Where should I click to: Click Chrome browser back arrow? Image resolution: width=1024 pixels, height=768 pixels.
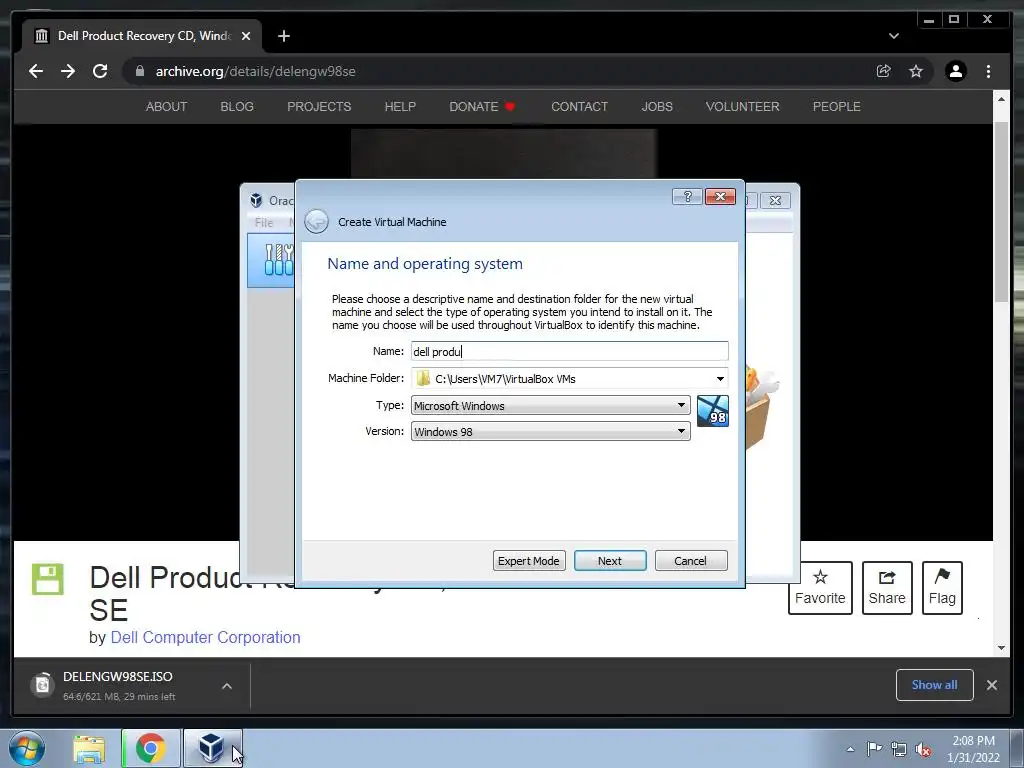[36, 71]
